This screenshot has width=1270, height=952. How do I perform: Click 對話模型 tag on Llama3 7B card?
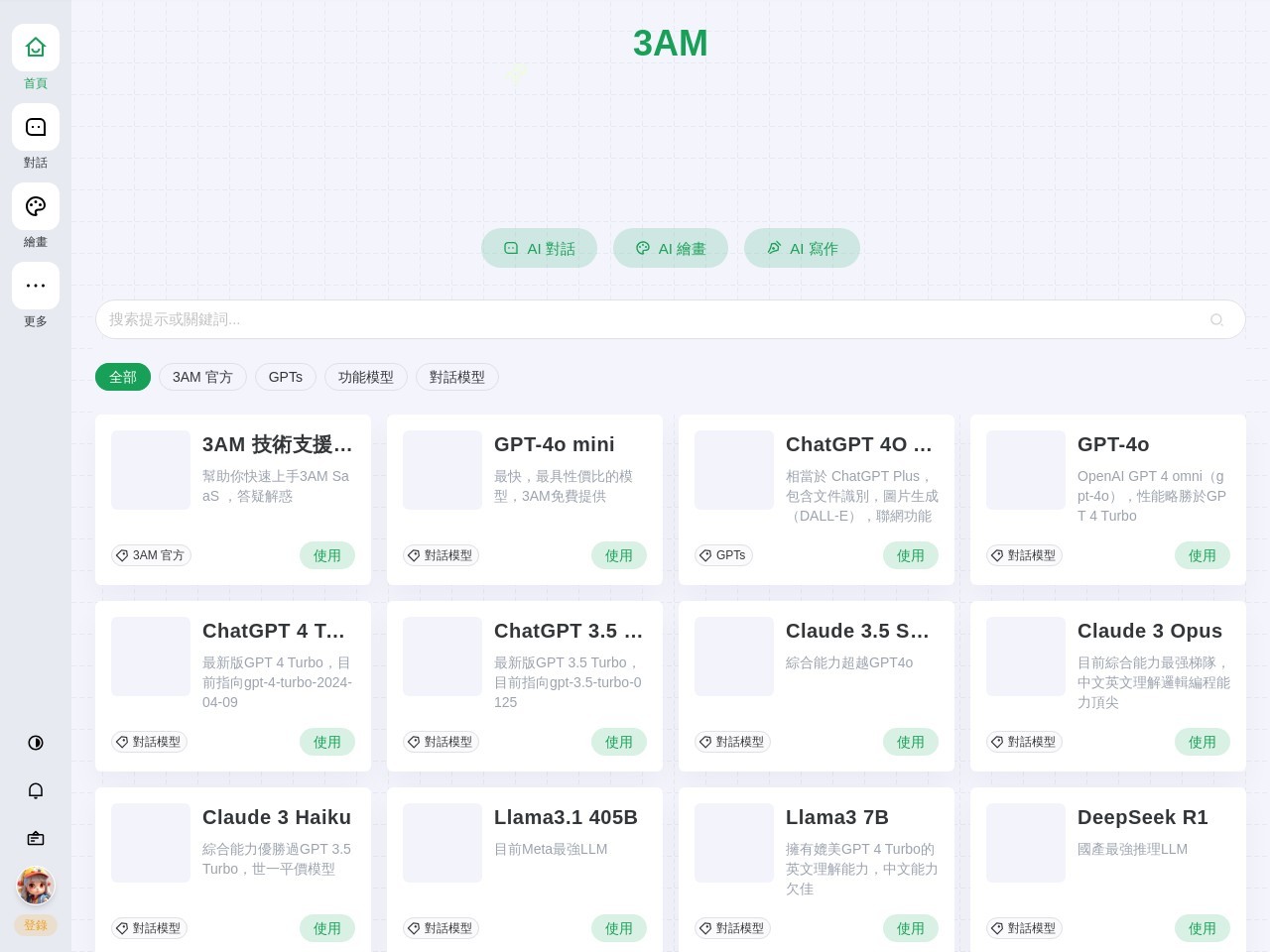click(x=732, y=928)
